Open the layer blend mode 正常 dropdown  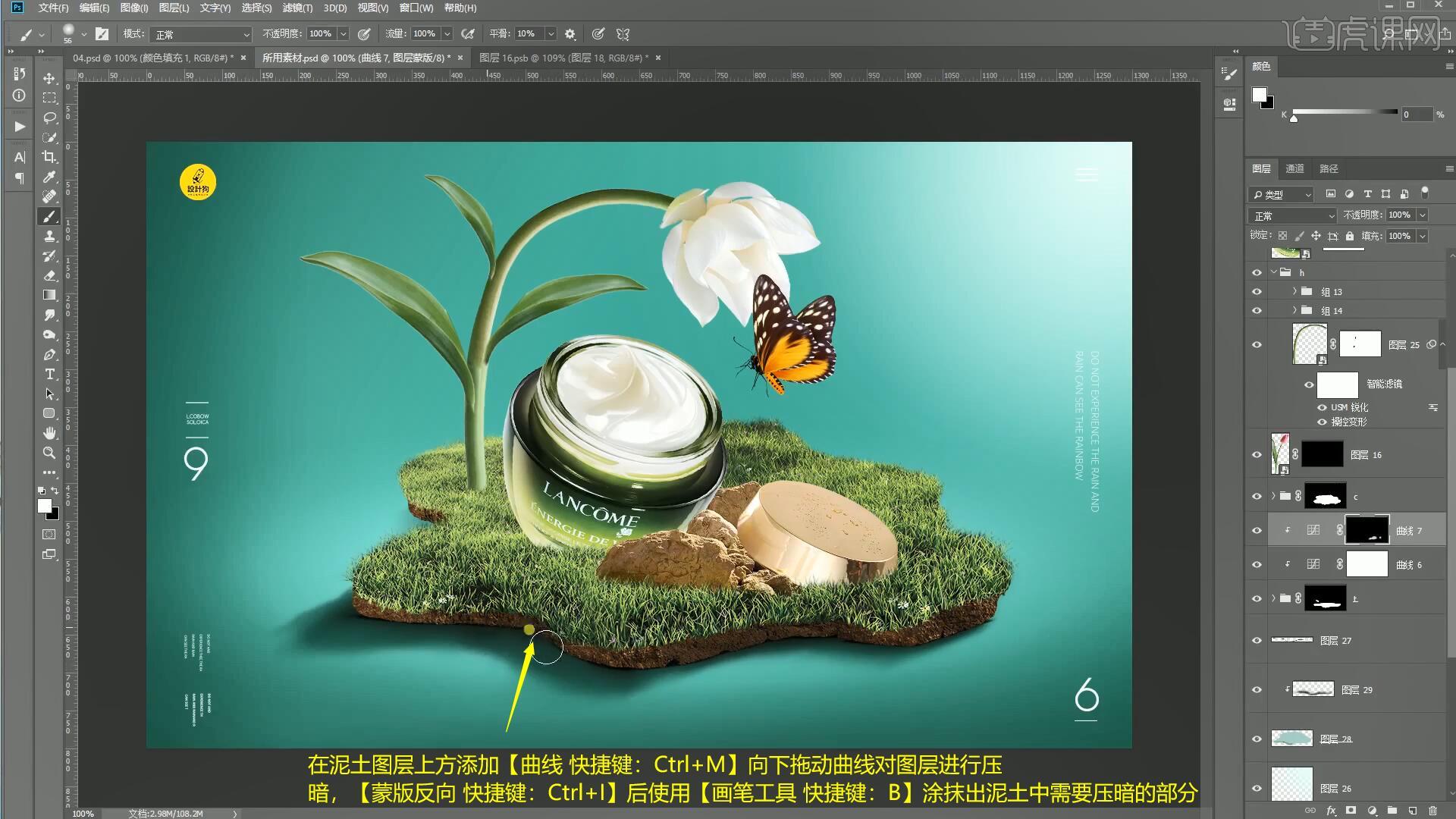[1292, 216]
